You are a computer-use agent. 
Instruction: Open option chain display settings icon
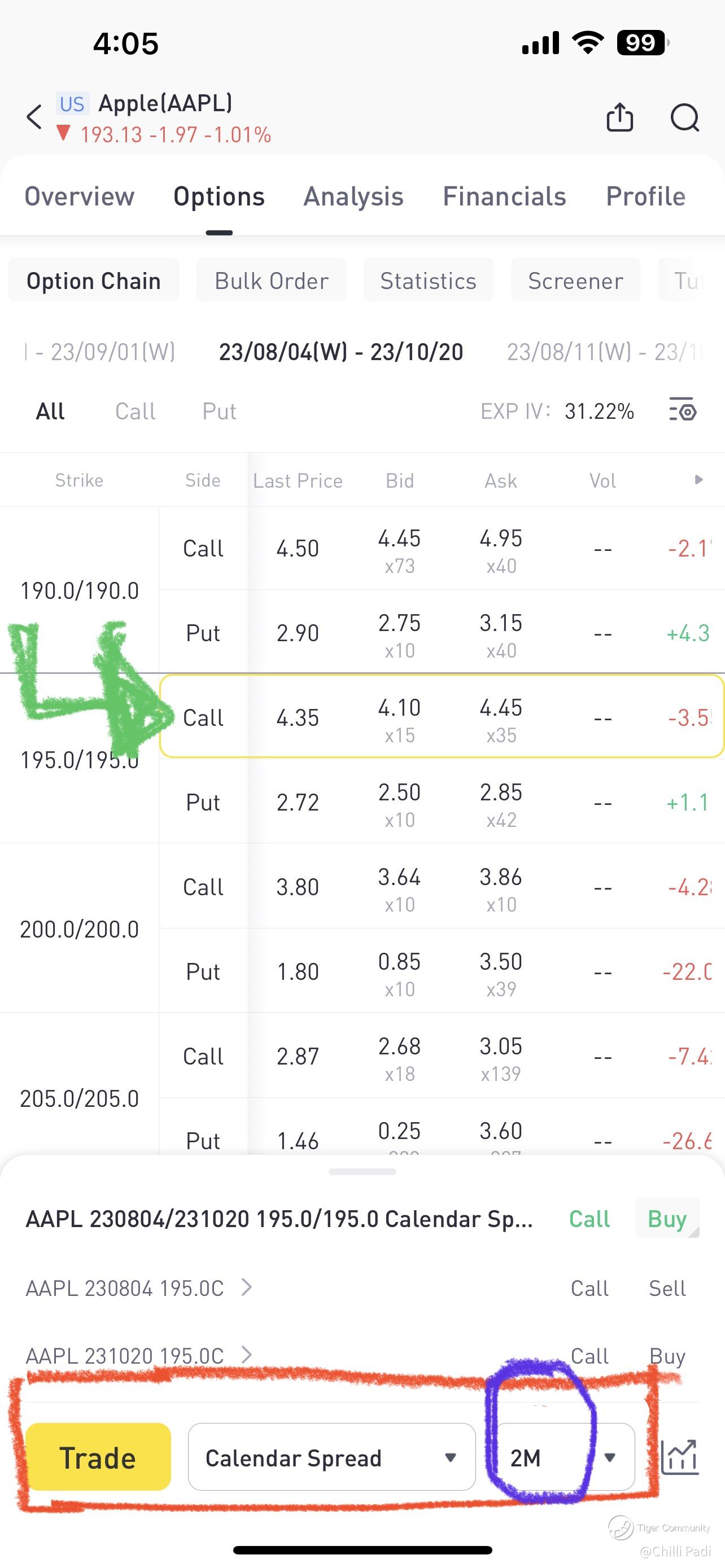tap(683, 410)
